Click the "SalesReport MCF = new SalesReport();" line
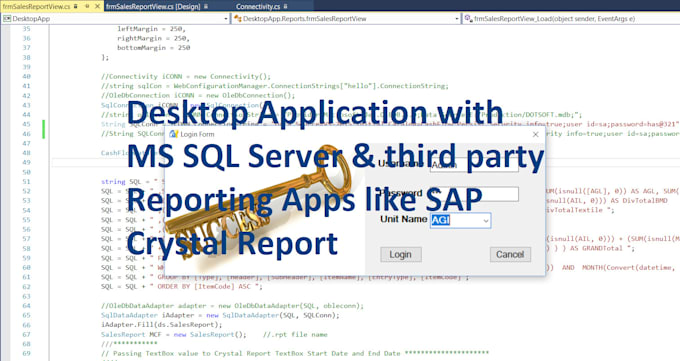Viewport: 680px width, 361px height. (173, 334)
